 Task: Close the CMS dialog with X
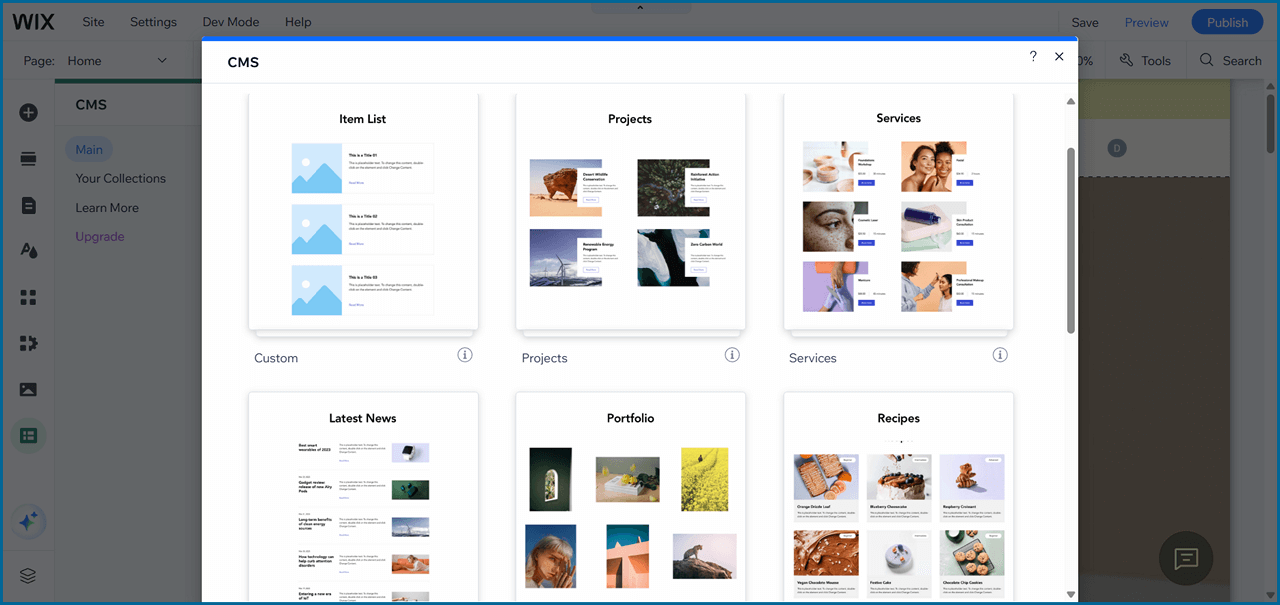(1059, 57)
